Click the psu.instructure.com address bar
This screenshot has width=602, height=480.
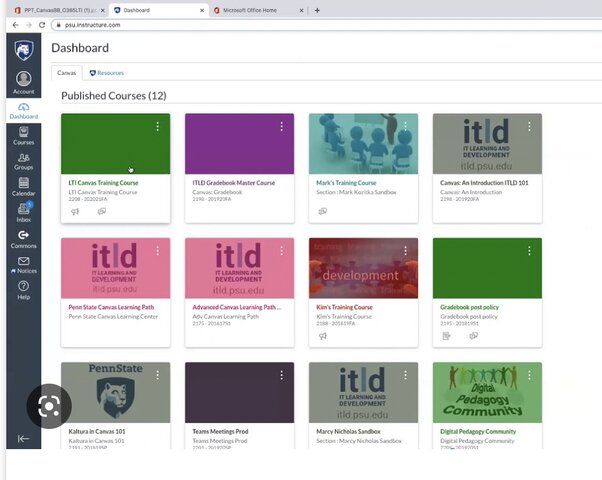pyautogui.click(x=326, y=25)
